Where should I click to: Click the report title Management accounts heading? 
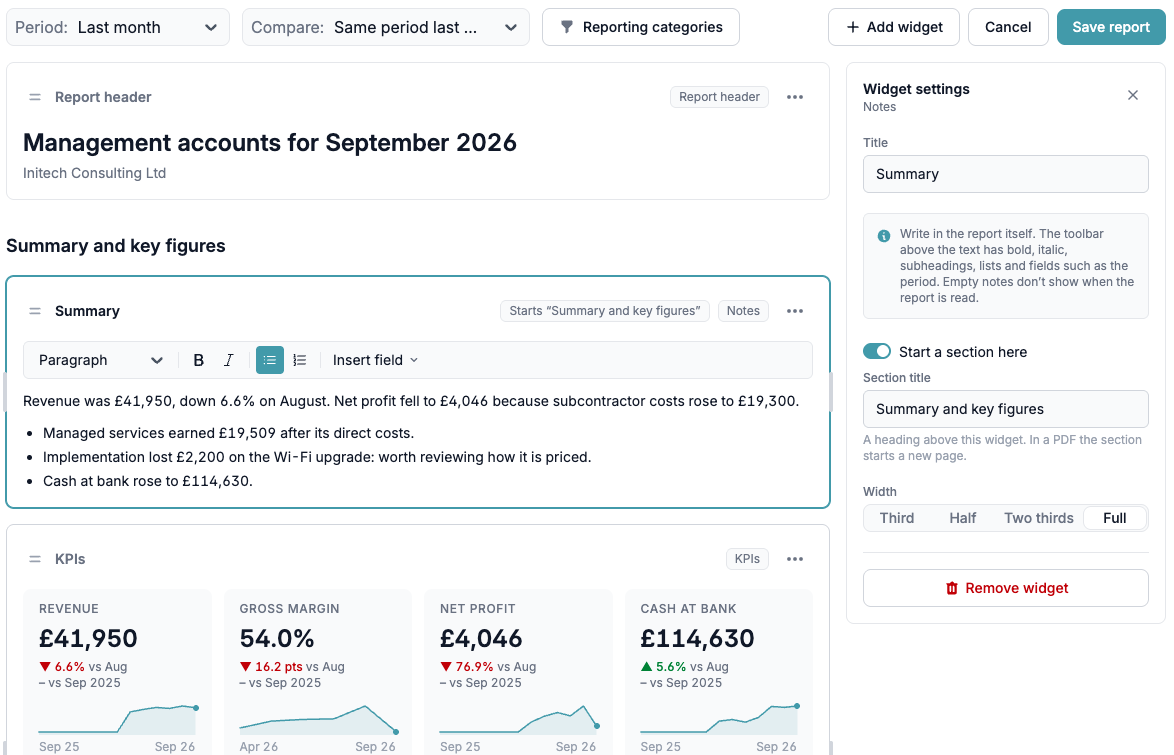coord(270,142)
